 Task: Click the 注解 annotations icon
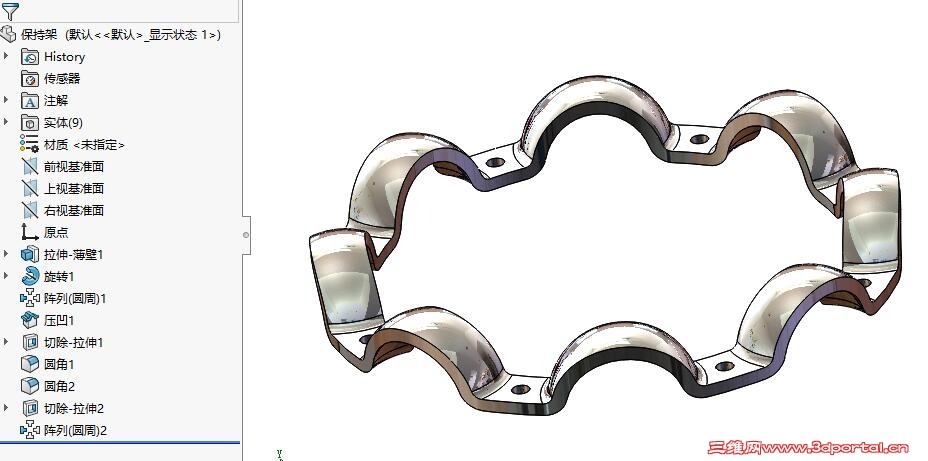point(30,101)
